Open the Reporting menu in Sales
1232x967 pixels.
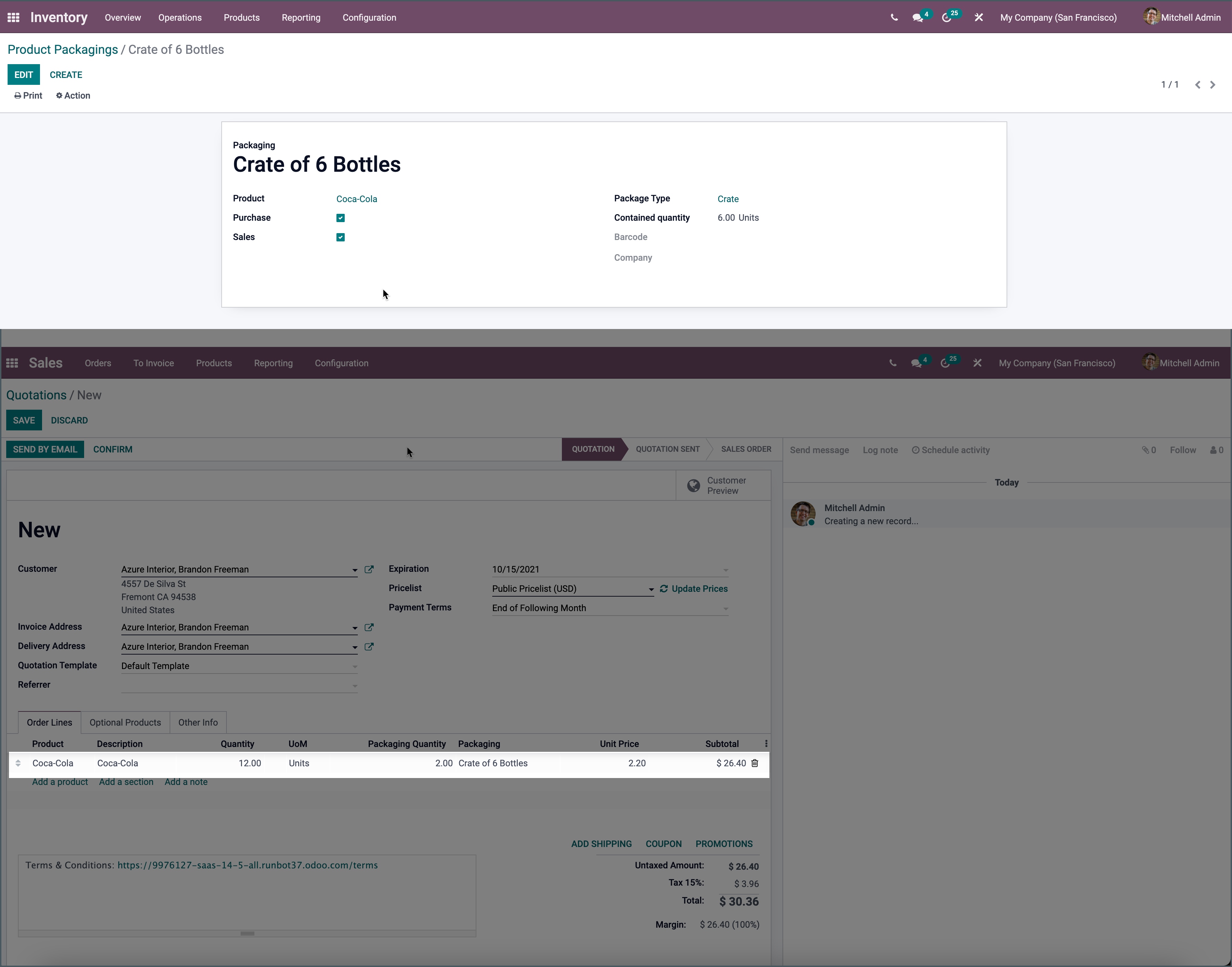pos(273,363)
